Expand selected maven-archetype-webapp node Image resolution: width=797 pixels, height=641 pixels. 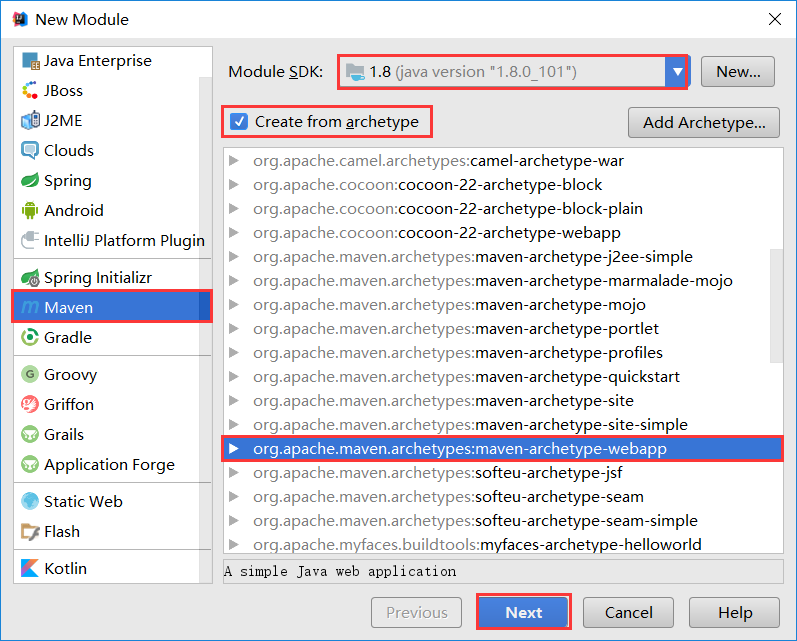234,449
